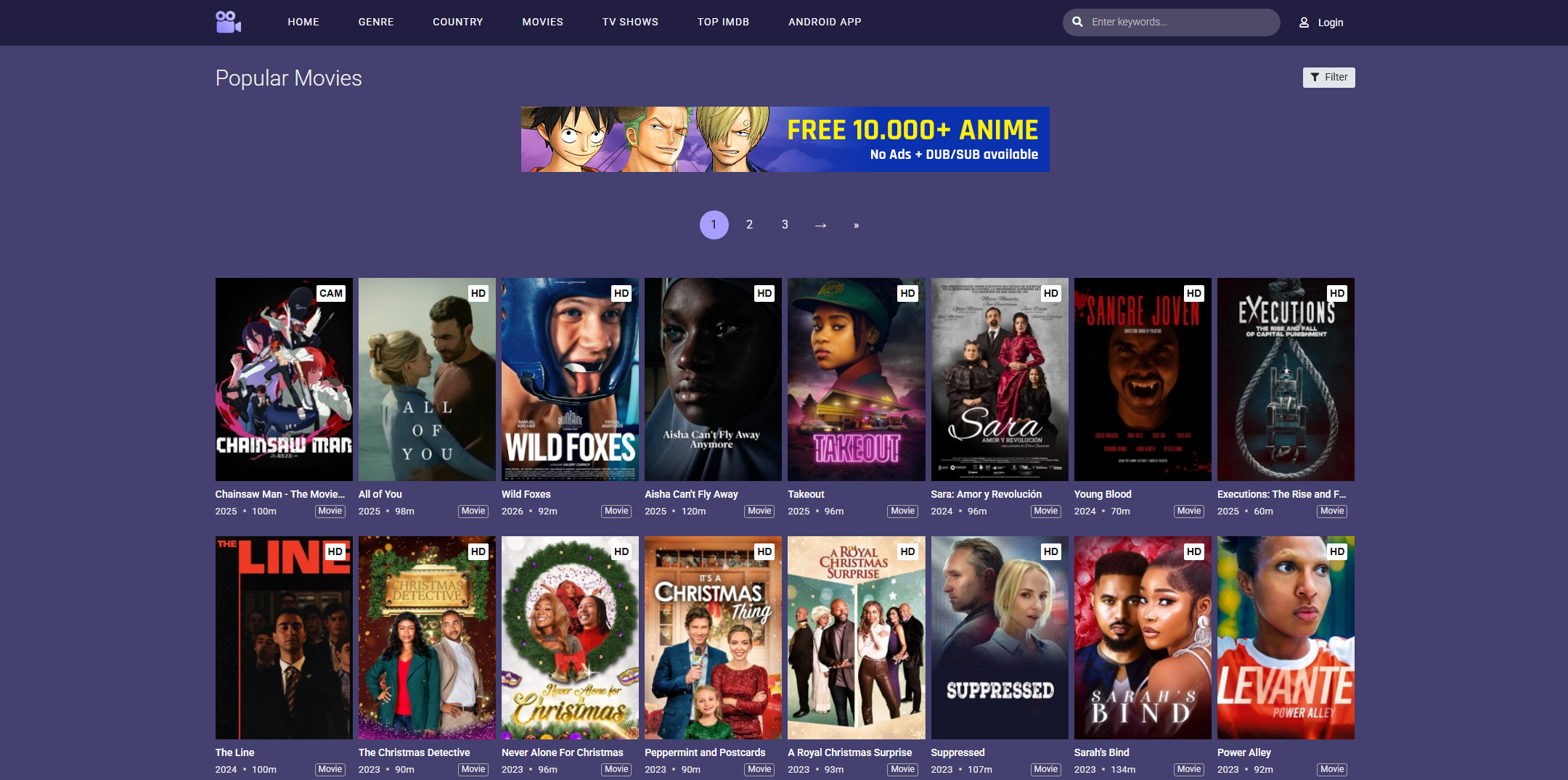Click the search magnifier icon
This screenshot has height=780, width=1568.
pos(1077,22)
